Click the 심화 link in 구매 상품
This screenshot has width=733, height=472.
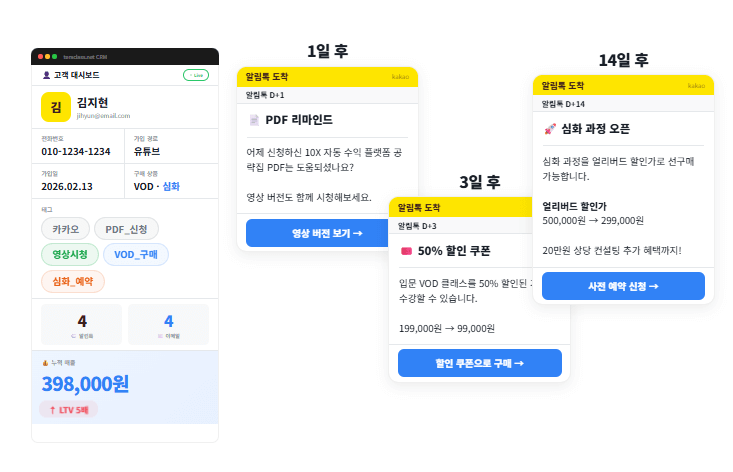coord(171,186)
